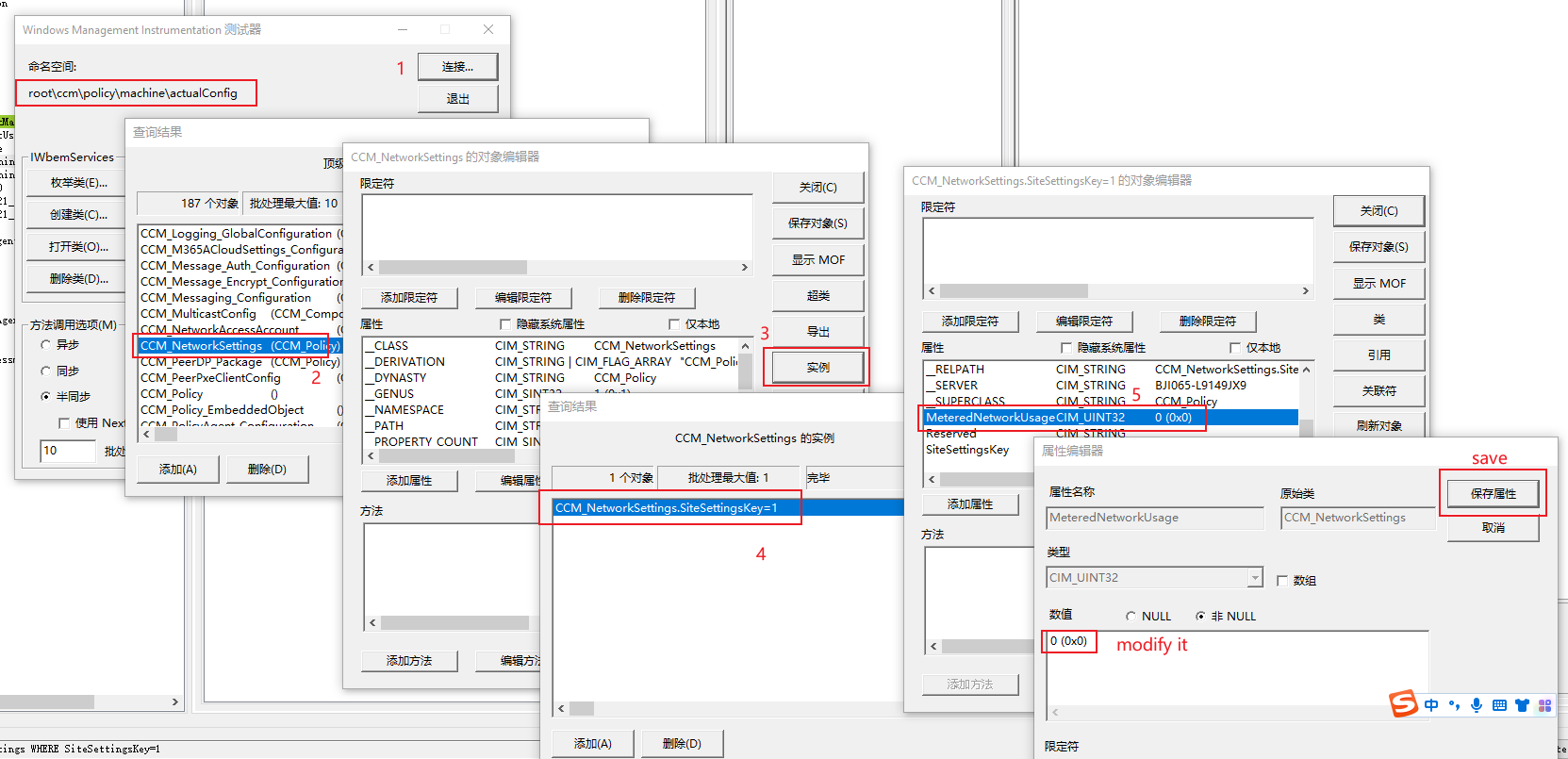Screen dimensions: 1568x759
Task: Open the Sogou skin shirt icon
Action: (1522, 705)
